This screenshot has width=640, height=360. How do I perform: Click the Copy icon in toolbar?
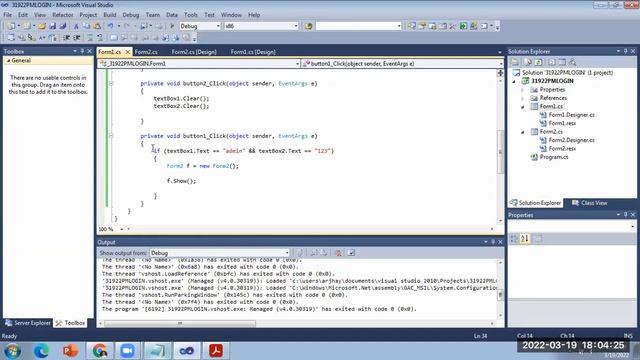[87, 26]
